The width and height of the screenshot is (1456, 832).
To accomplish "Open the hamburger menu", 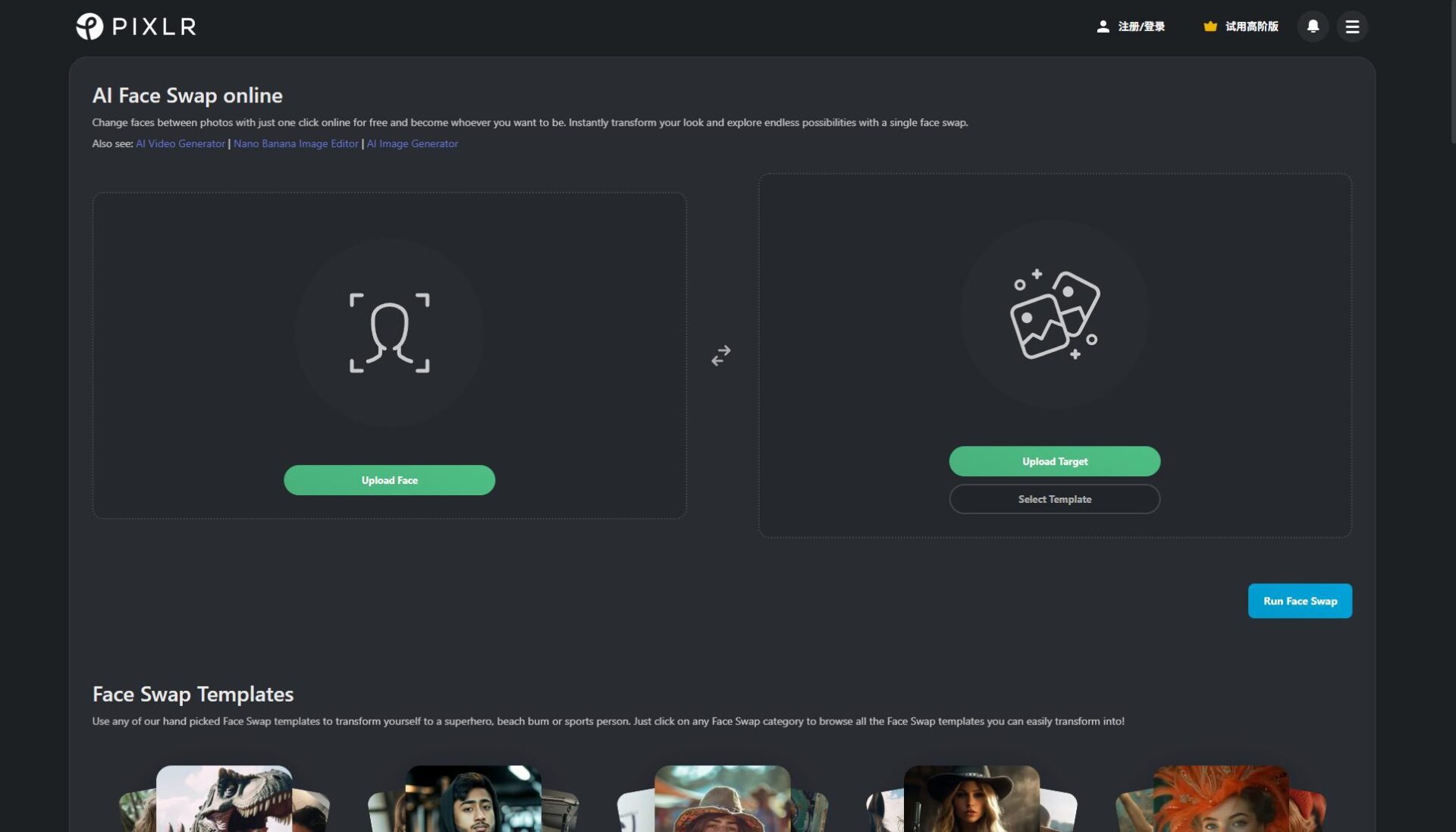I will pyautogui.click(x=1351, y=27).
